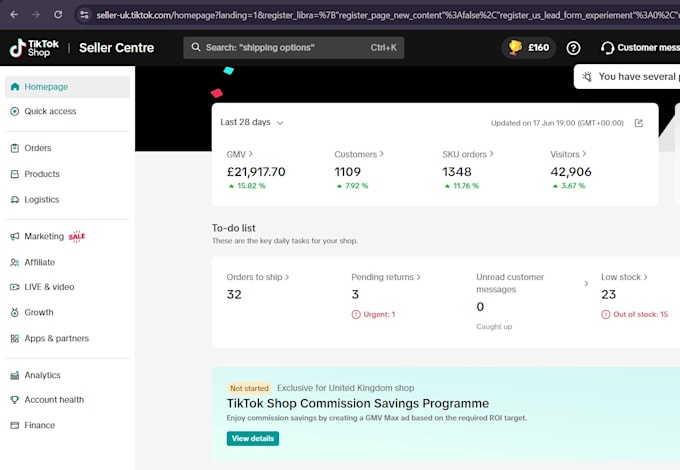The width and height of the screenshot is (680, 470).
Task: Click the Orders to ship count 32
Action: (x=234, y=295)
